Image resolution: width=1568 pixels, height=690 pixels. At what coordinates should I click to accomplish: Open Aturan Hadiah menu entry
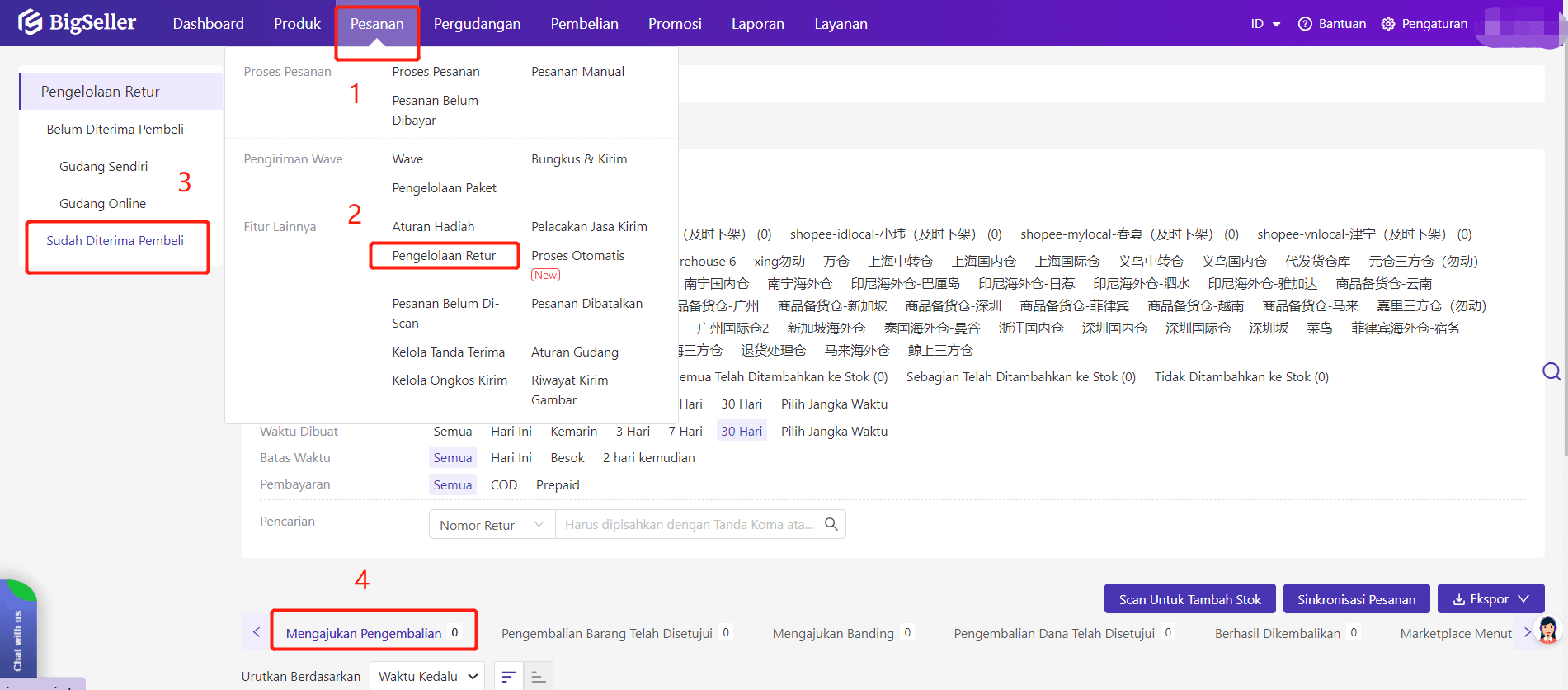(x=433, y=227)
